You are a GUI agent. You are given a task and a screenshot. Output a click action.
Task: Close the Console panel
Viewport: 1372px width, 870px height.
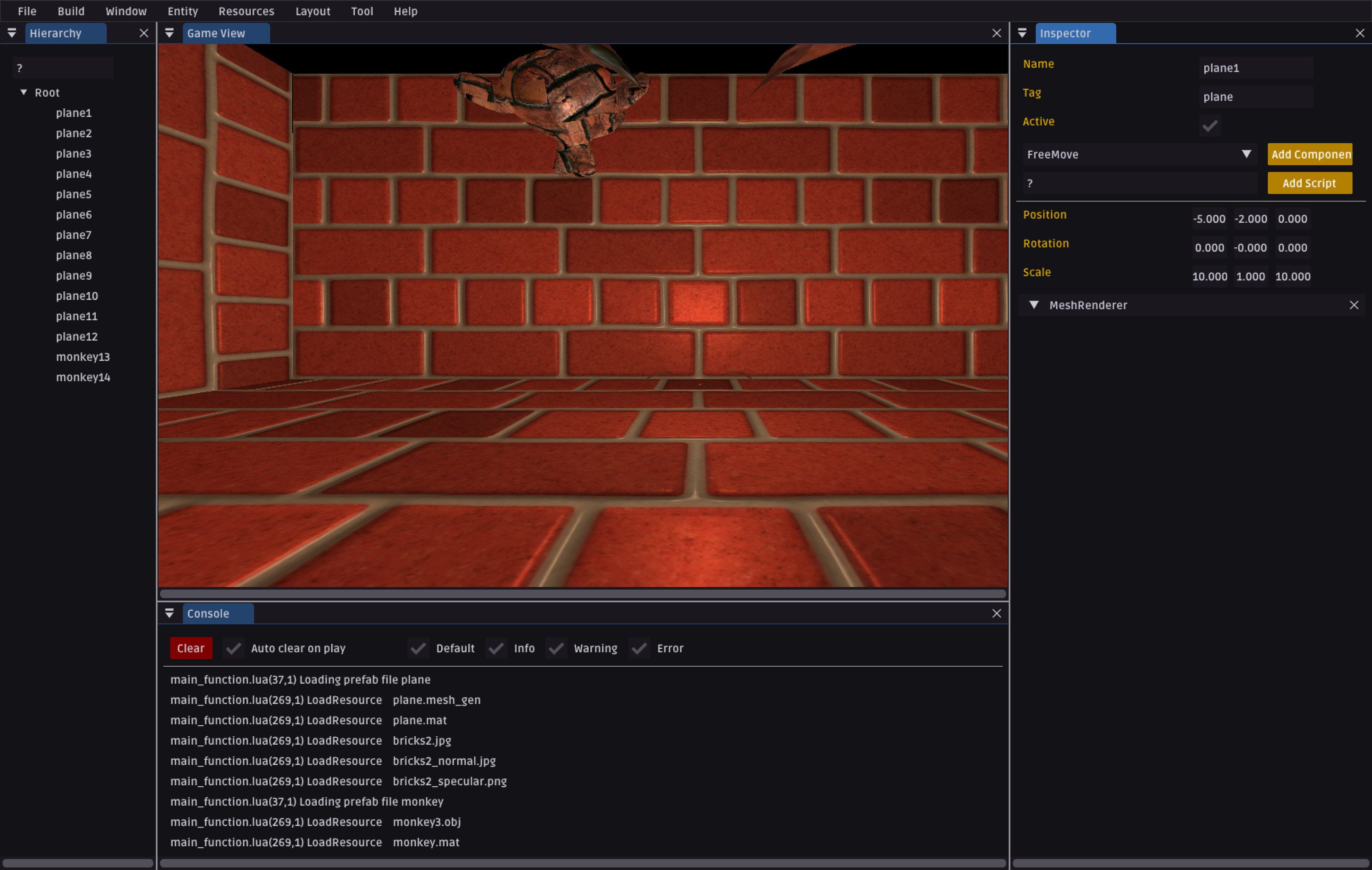996,613
